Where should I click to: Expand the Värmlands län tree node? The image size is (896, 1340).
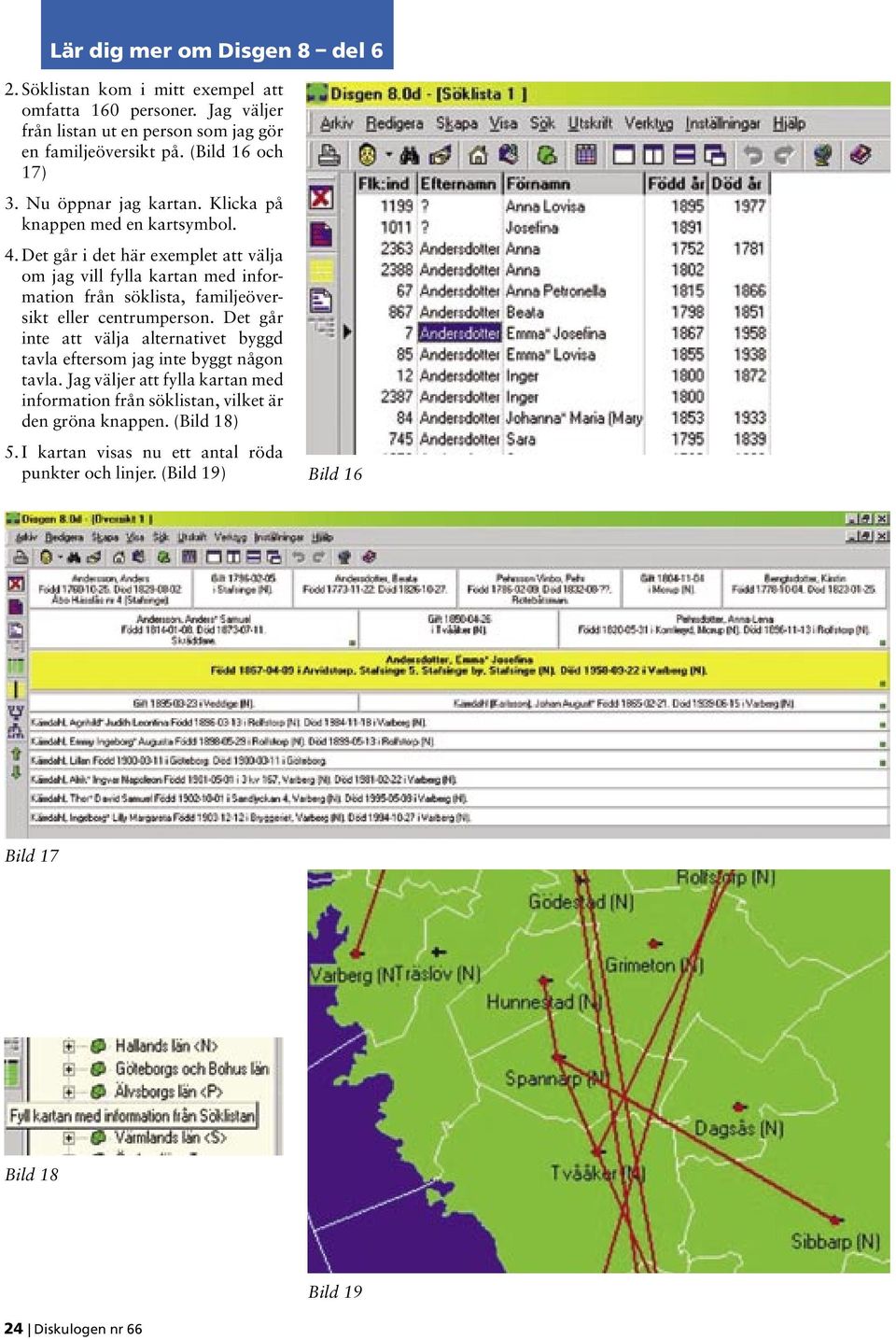[69, 1137]
